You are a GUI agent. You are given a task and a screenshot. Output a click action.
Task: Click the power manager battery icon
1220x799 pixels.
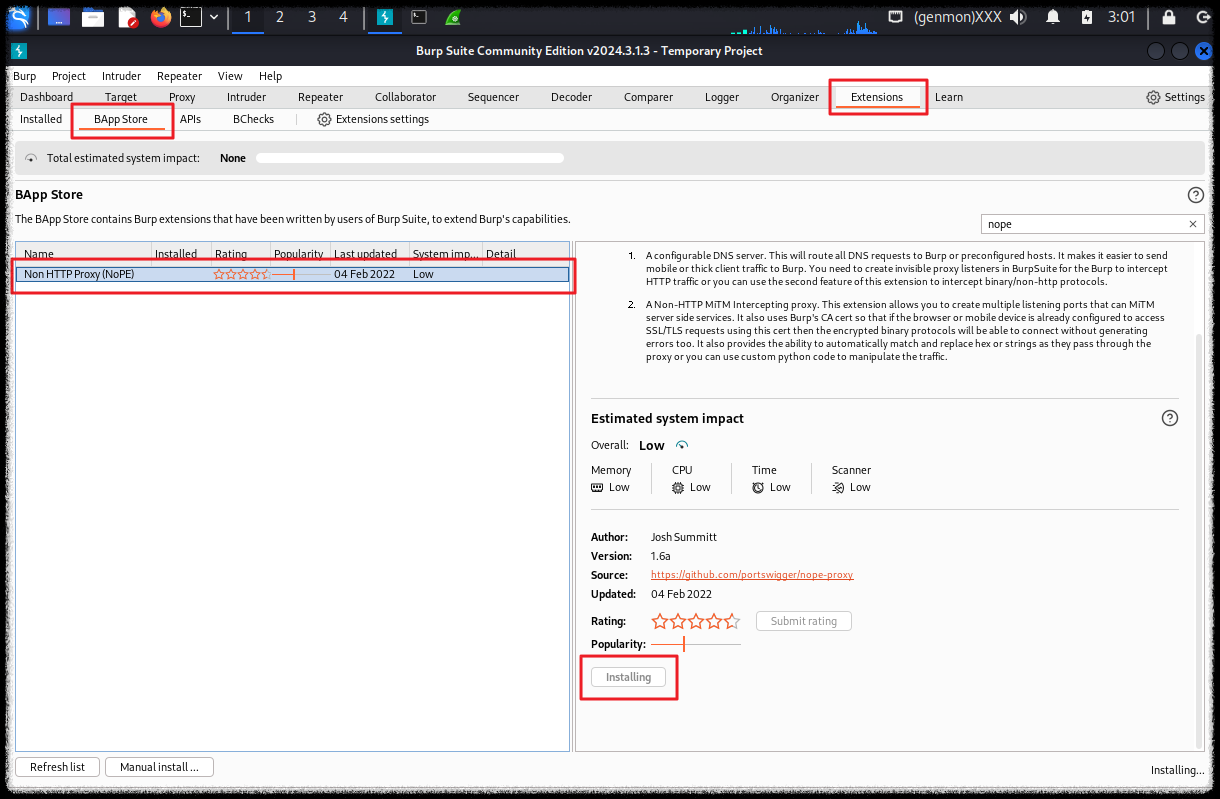pyautogui.click(x=1087, y=17)
